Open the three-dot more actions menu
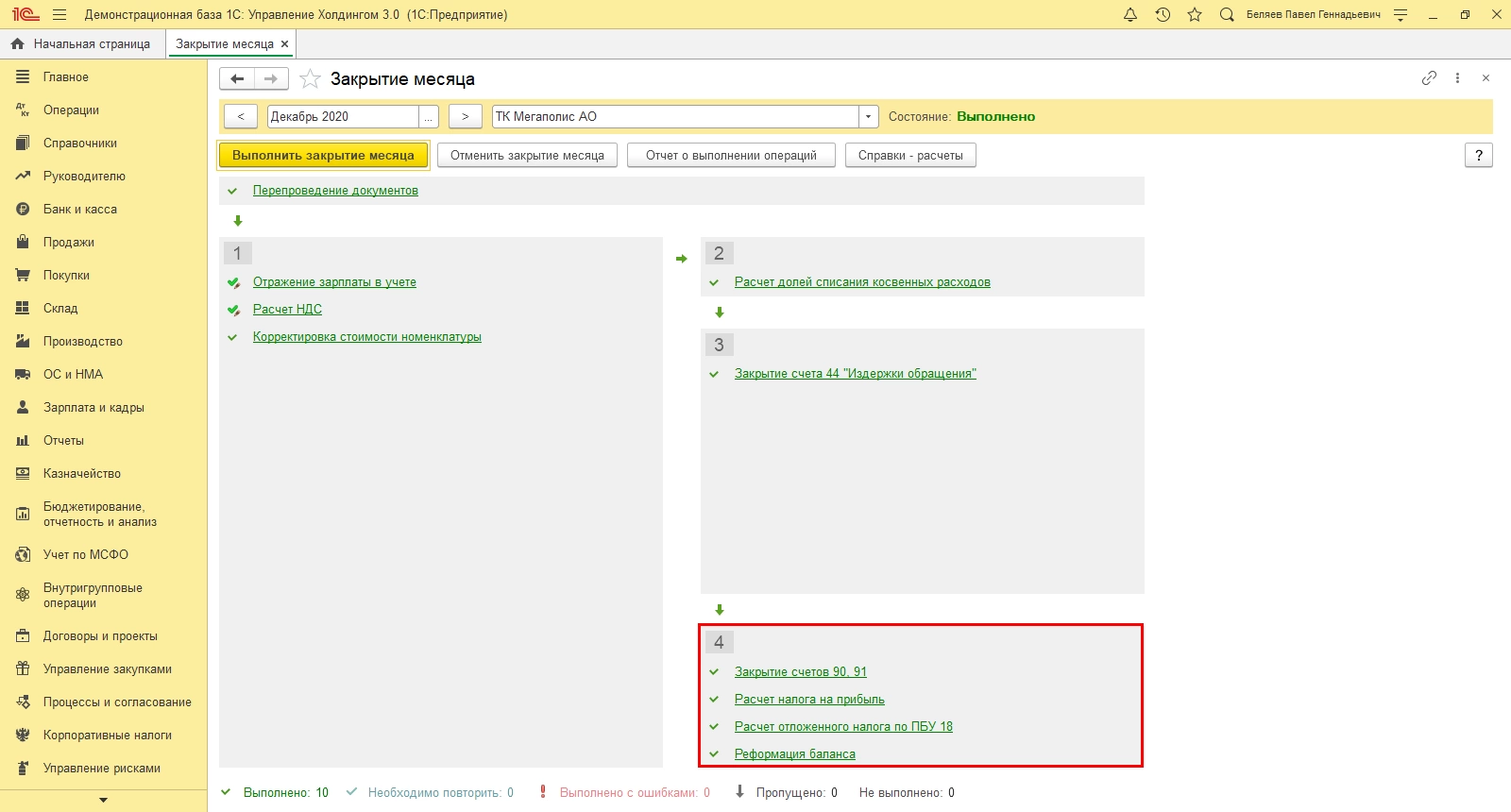1511x812 pixels. (x=1458, y=78)
